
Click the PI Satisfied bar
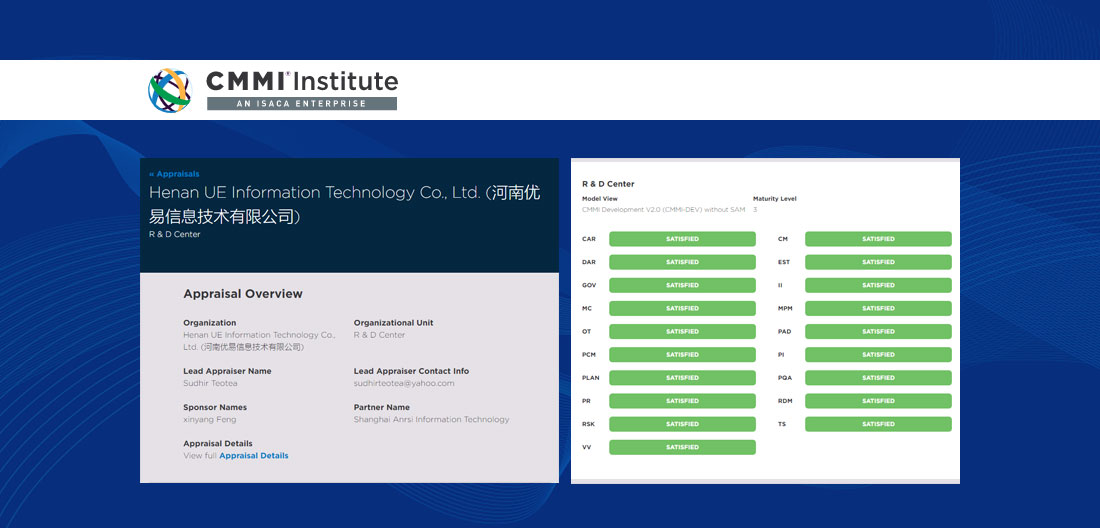[878, 355]
